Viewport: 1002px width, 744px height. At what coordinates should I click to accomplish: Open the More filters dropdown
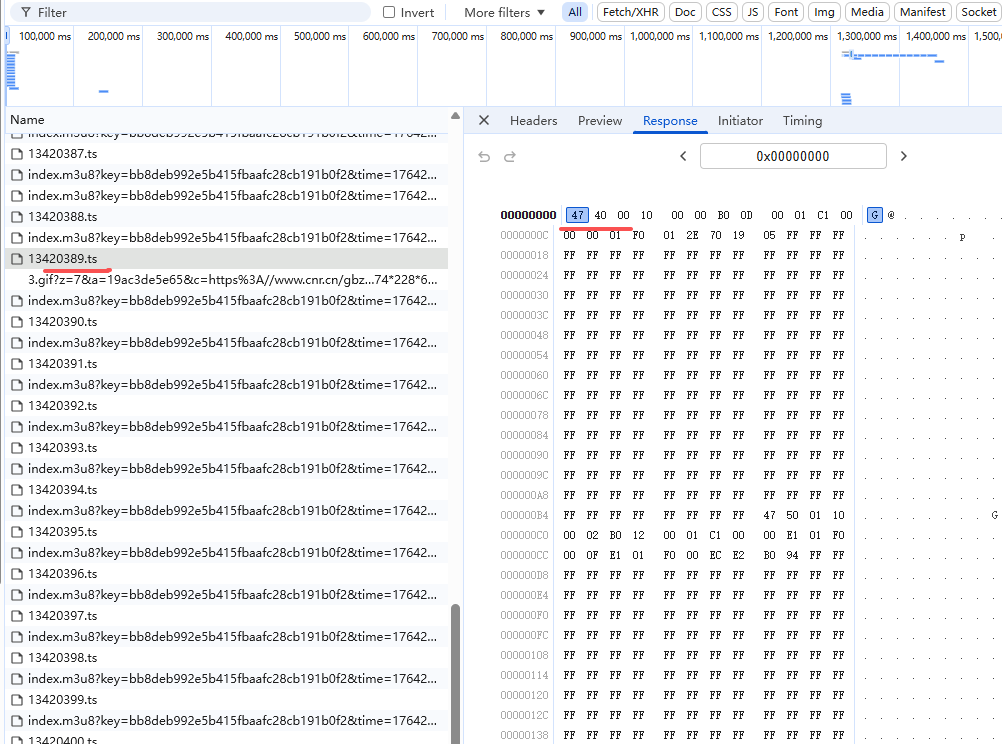click(505, 13)
